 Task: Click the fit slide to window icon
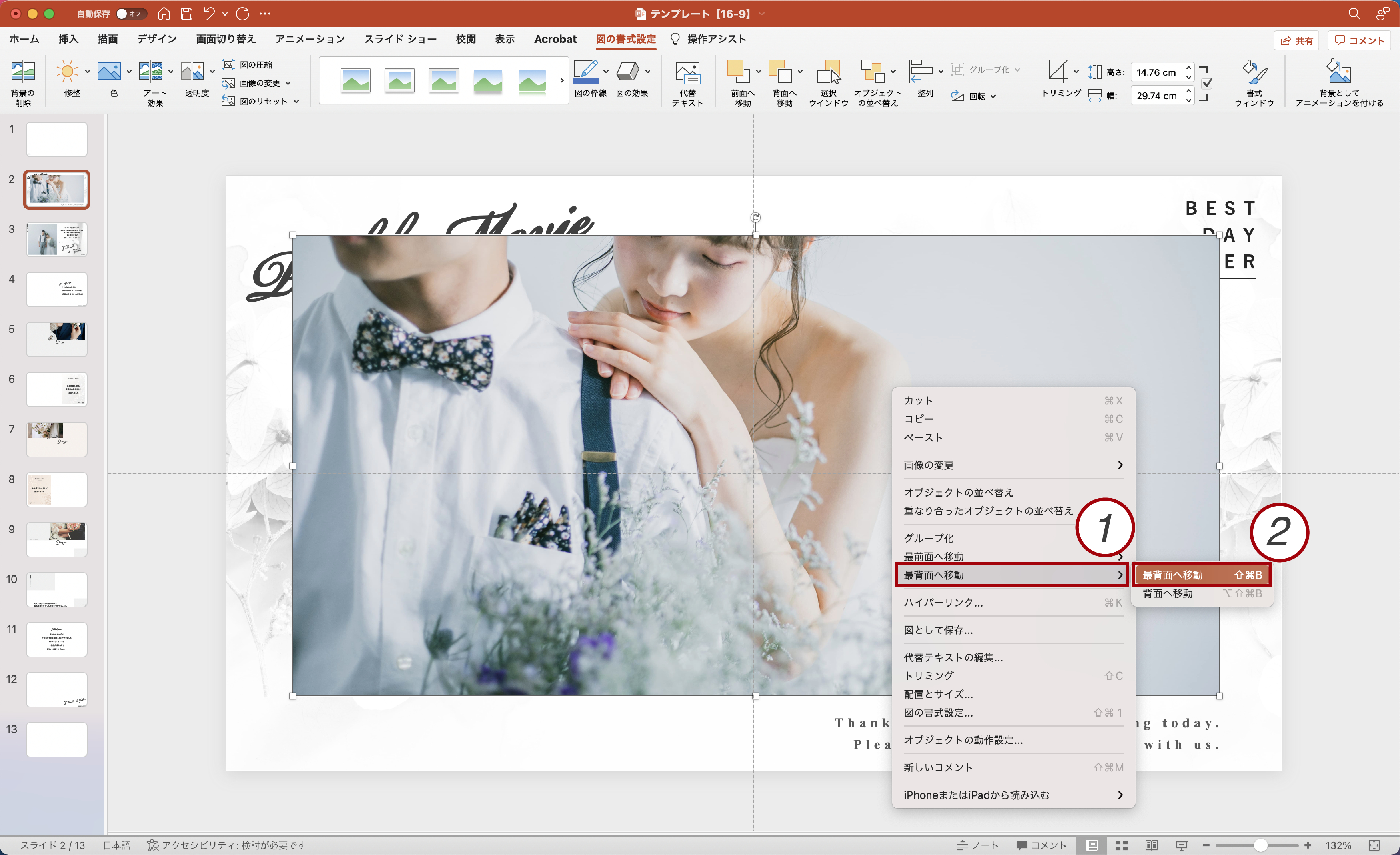[1374, 845]
